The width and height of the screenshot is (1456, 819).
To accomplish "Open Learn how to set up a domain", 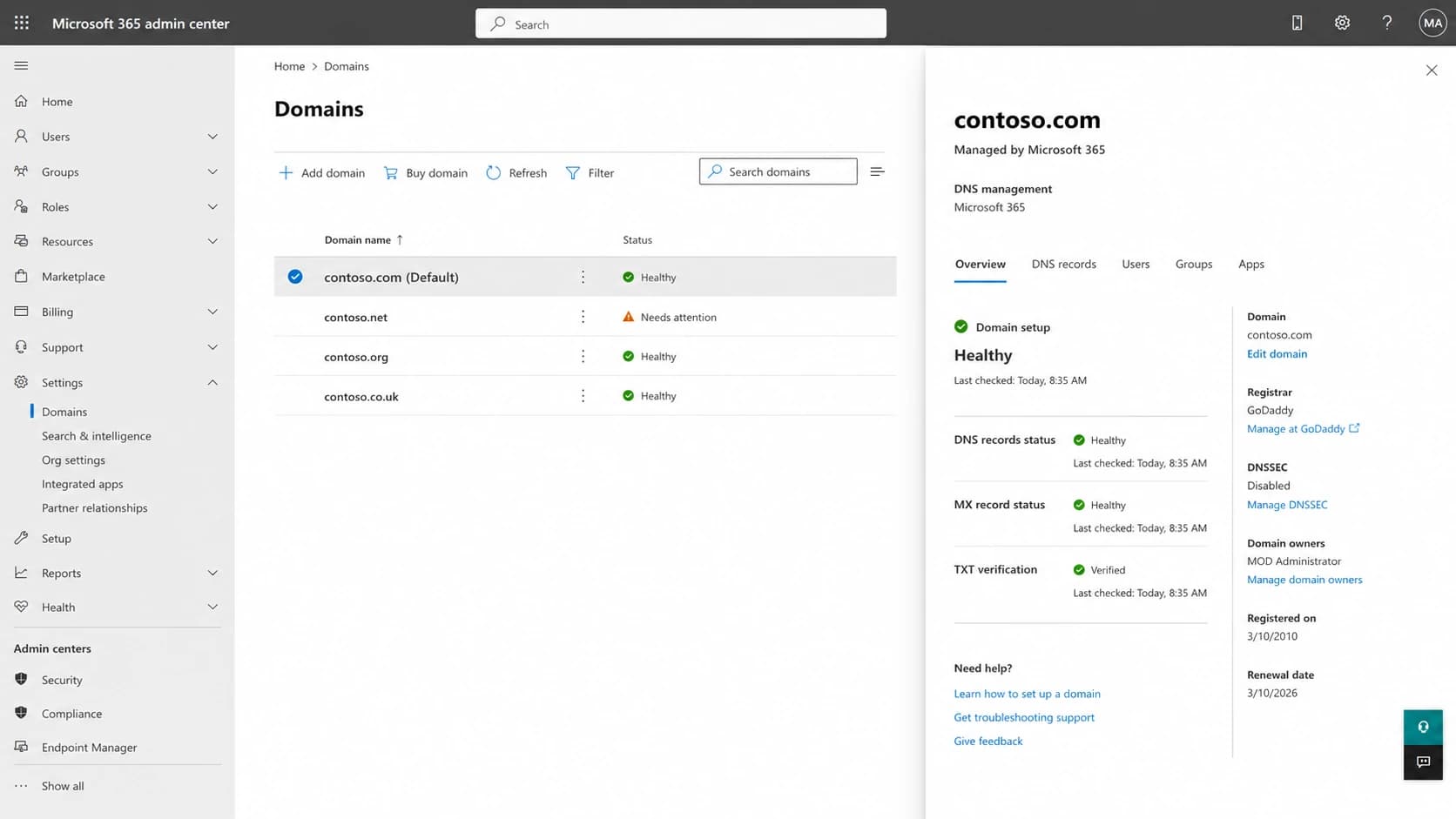I will (x=1027, y=694).
